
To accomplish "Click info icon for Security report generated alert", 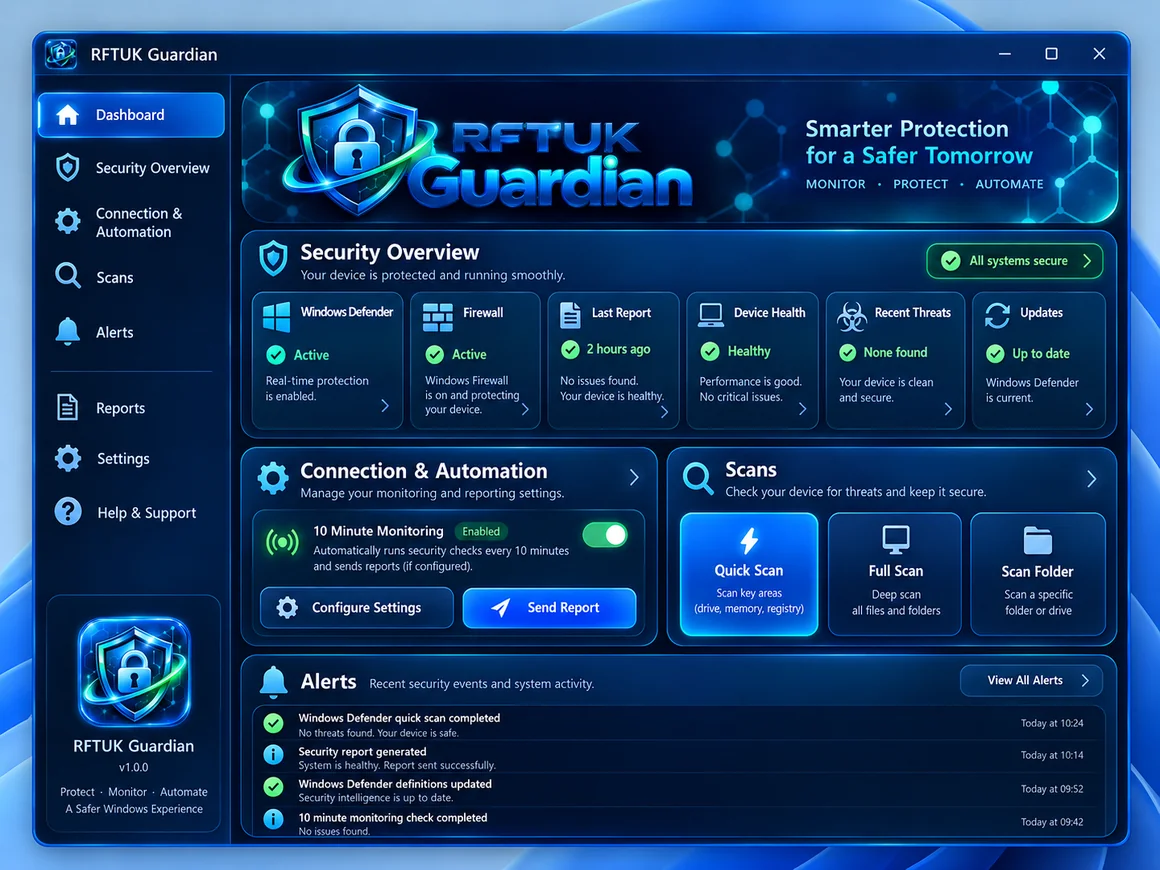I will pos(274,755).
